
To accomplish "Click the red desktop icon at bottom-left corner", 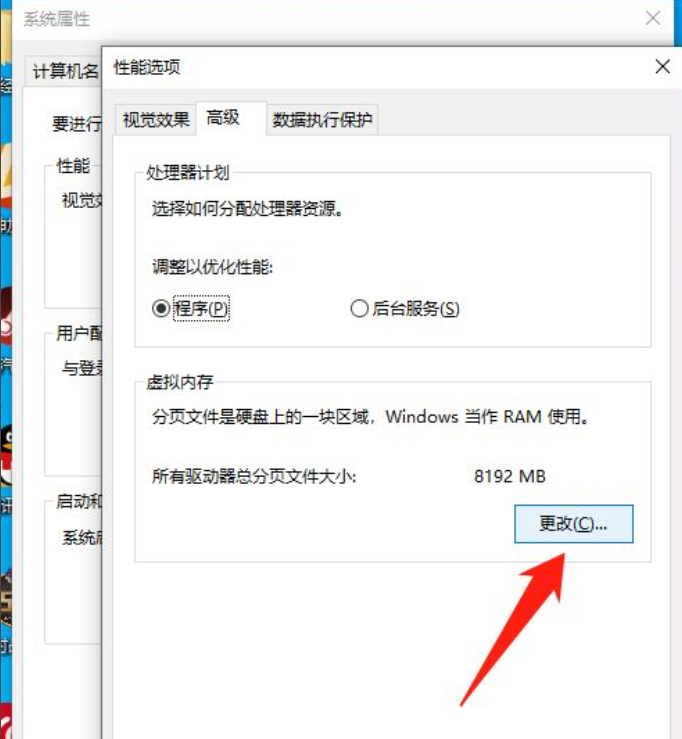I will pos(6,721).
